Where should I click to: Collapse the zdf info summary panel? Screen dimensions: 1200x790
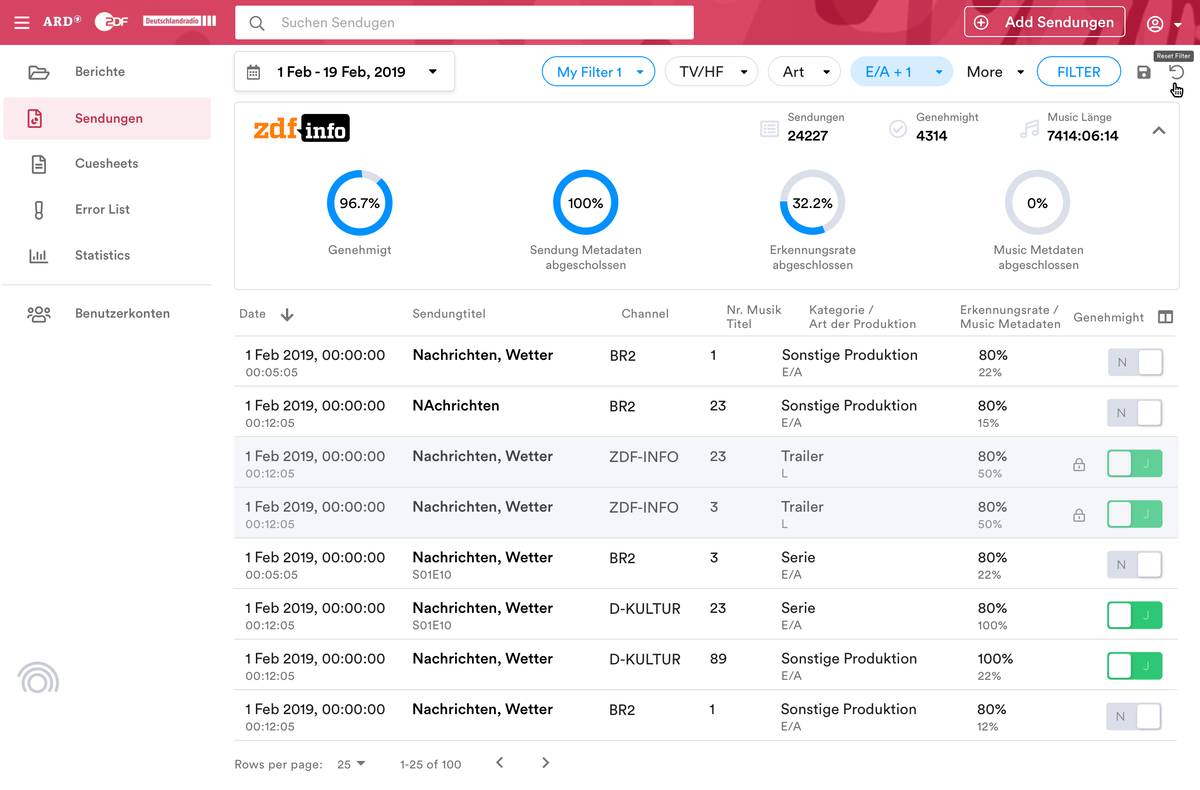pyautogui.click(x=1159, y=130)
